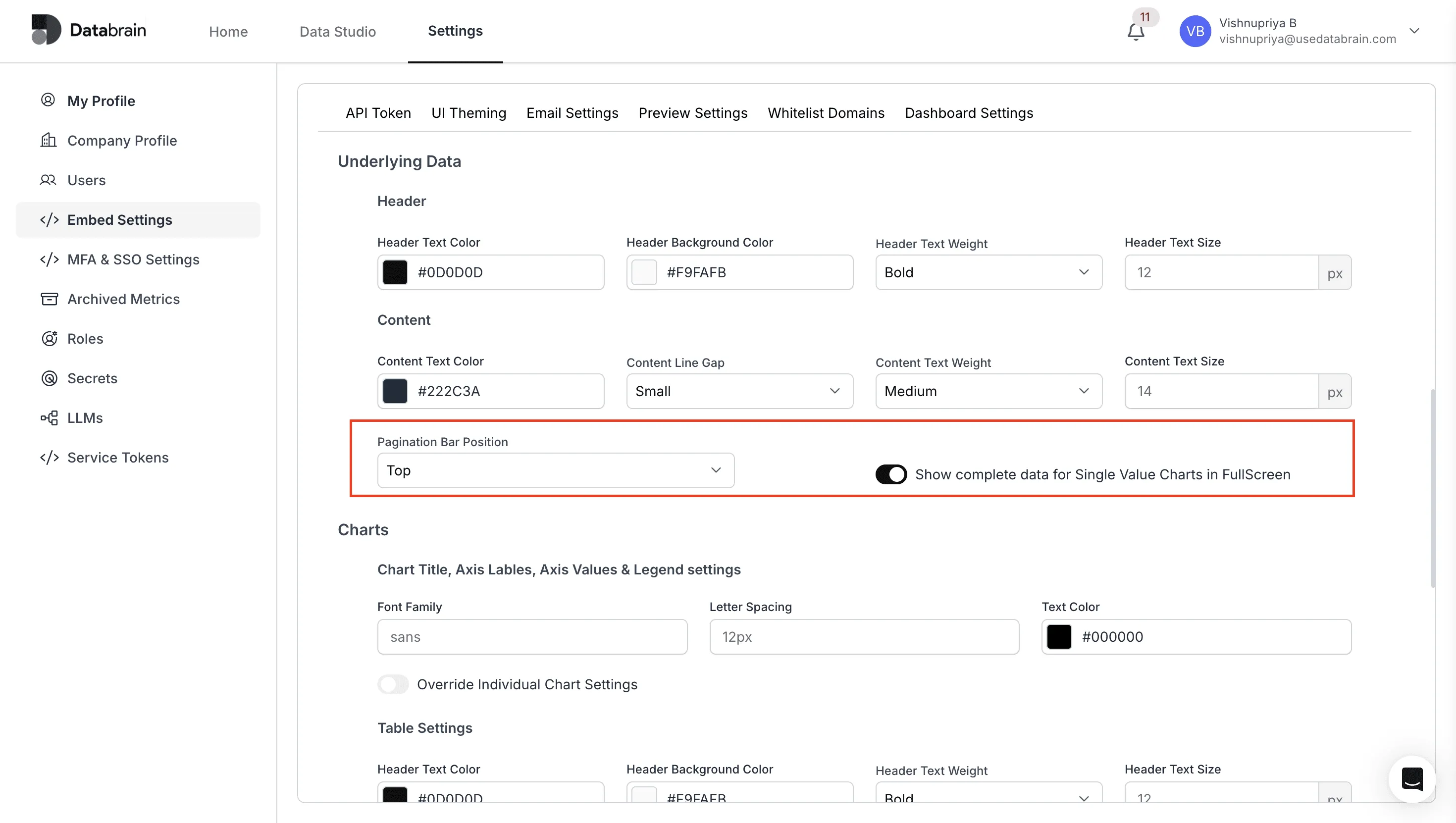Viewport: 1456px width, 823px height.
Task: Click Underlying Data Header Text Size input
Action: pos(1221,272)
